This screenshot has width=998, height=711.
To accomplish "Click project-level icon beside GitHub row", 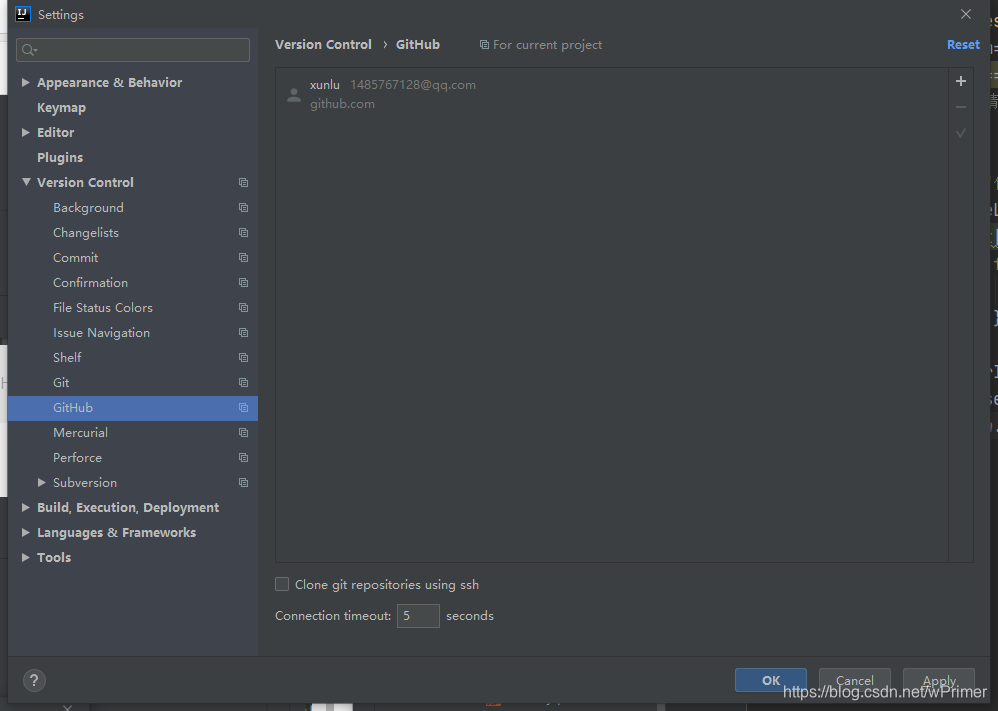I will [243, 407].
